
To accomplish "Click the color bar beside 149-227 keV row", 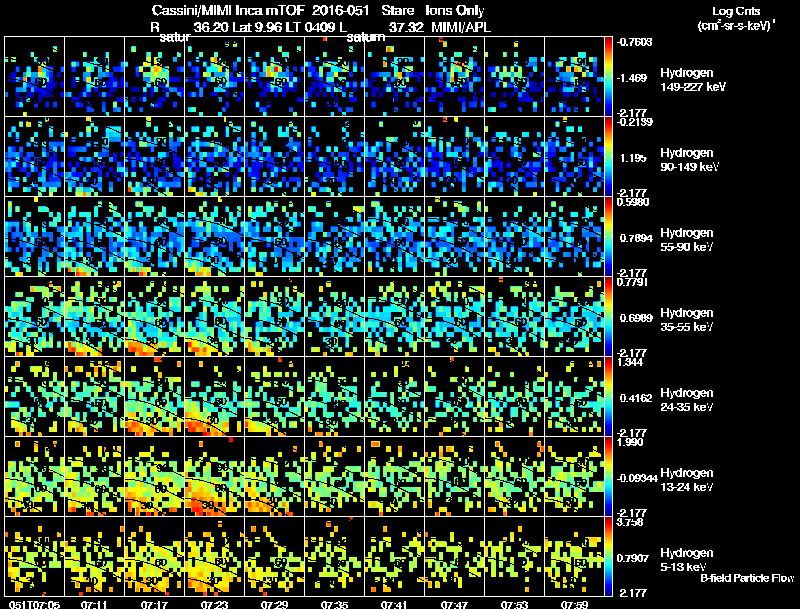I will click(x=608, y=77).
